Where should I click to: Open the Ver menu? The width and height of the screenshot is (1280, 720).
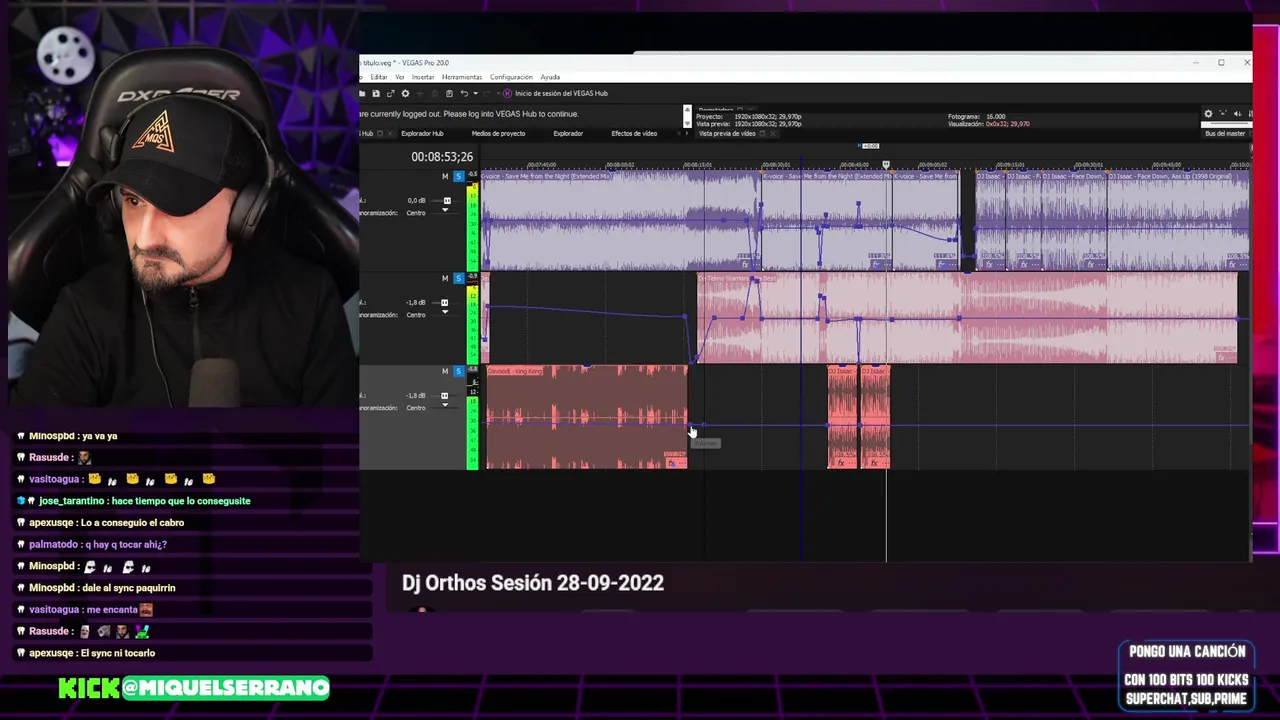click(x=400, y=77)
